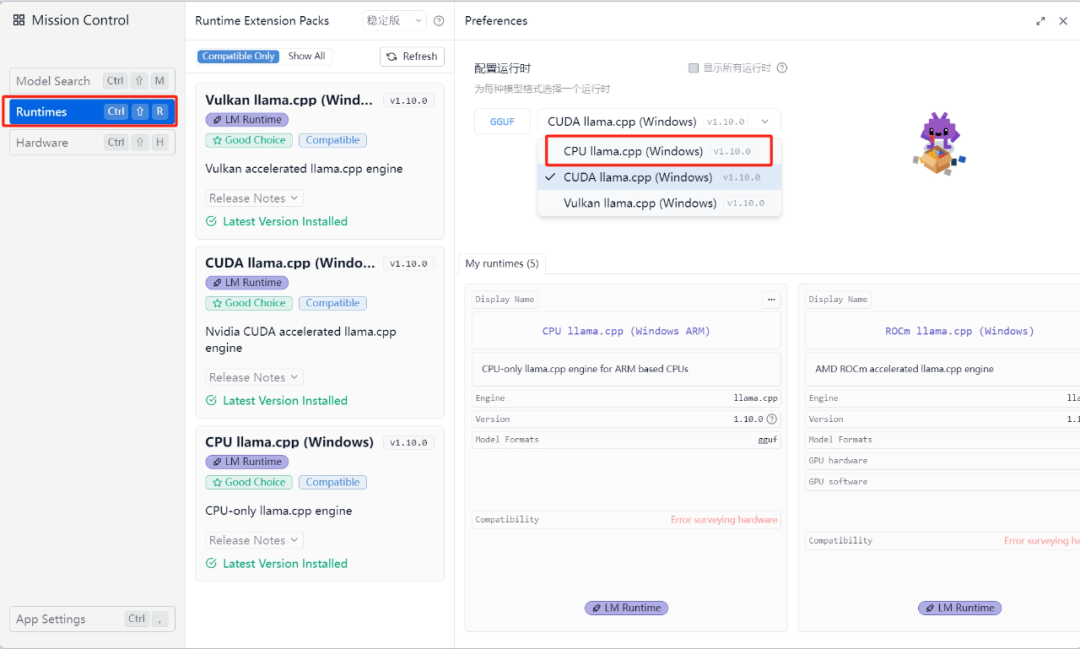Click the ARM card Error surveying hardware text
Image resolution: width=1080 pixels, height=649 pixels.
tap(724, 519)
